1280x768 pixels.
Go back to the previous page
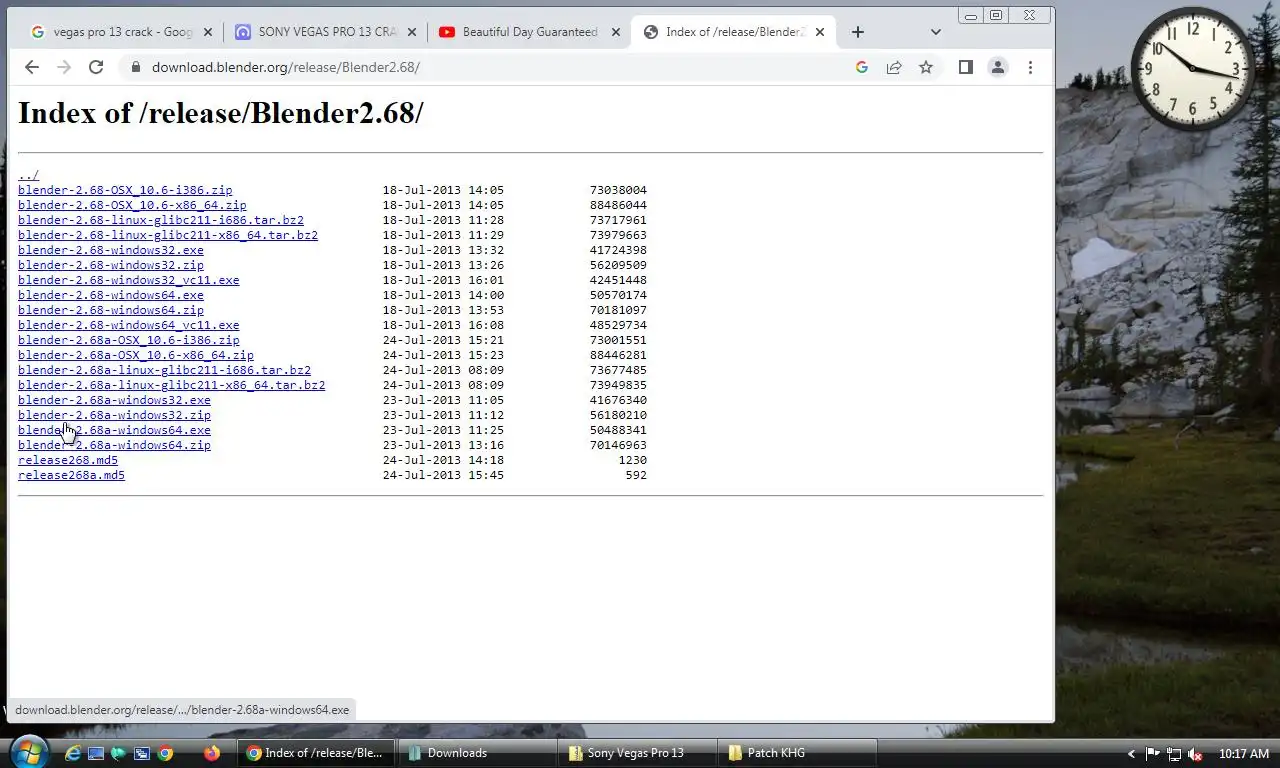[32, 67]
